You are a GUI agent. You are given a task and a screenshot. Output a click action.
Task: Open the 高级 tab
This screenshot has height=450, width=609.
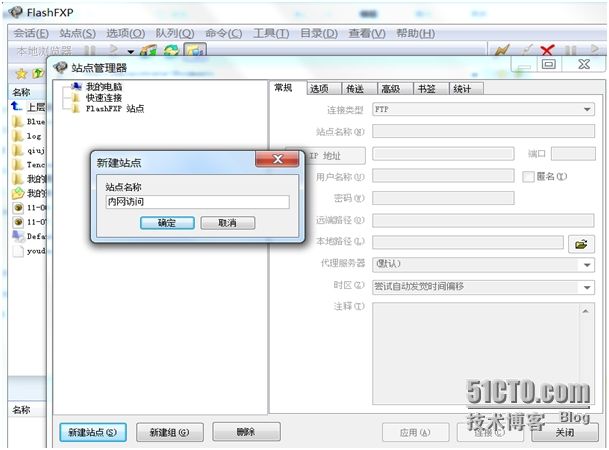(391, 89)
